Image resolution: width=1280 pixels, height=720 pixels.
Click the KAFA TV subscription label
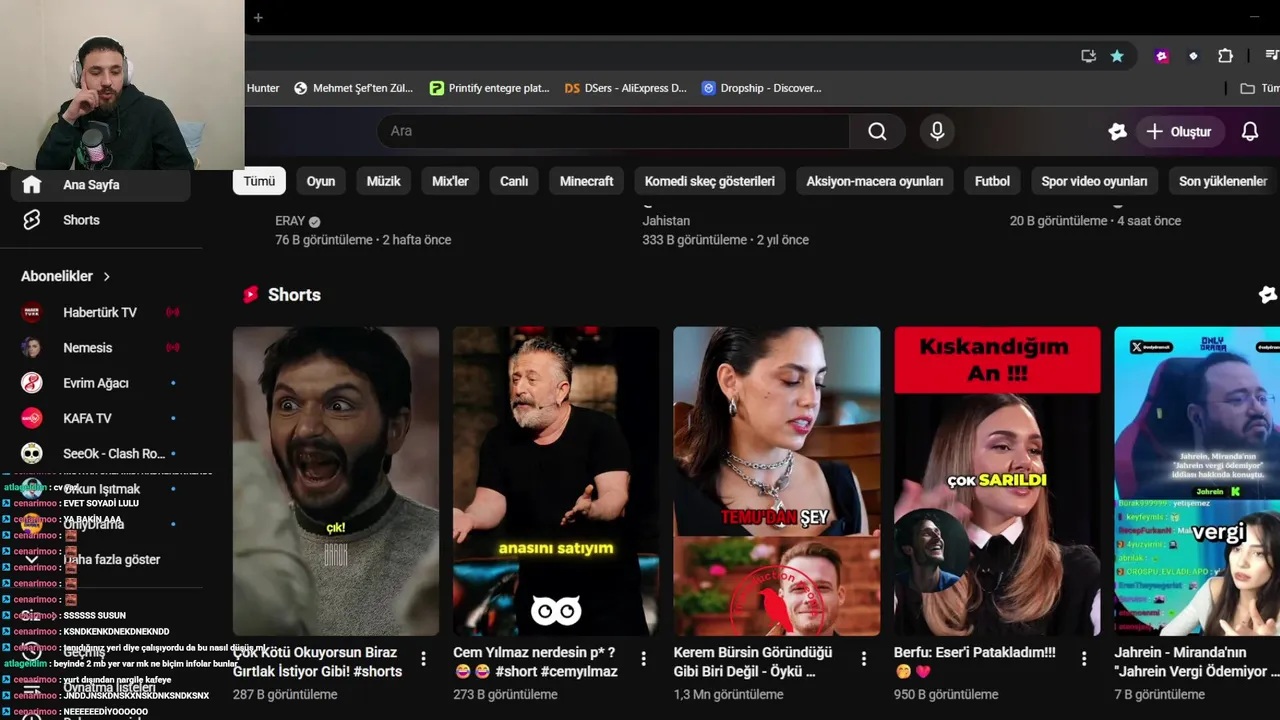pos(87,418)
